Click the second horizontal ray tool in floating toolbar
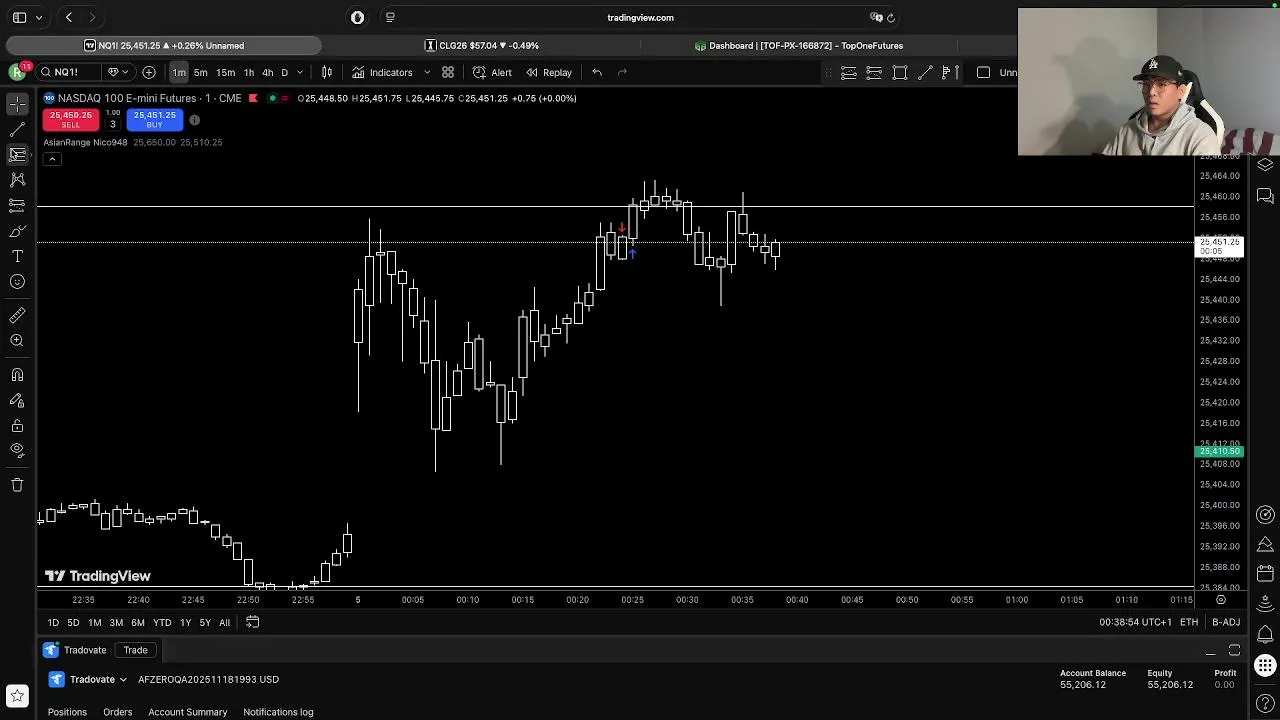 (x=874, y=72)
